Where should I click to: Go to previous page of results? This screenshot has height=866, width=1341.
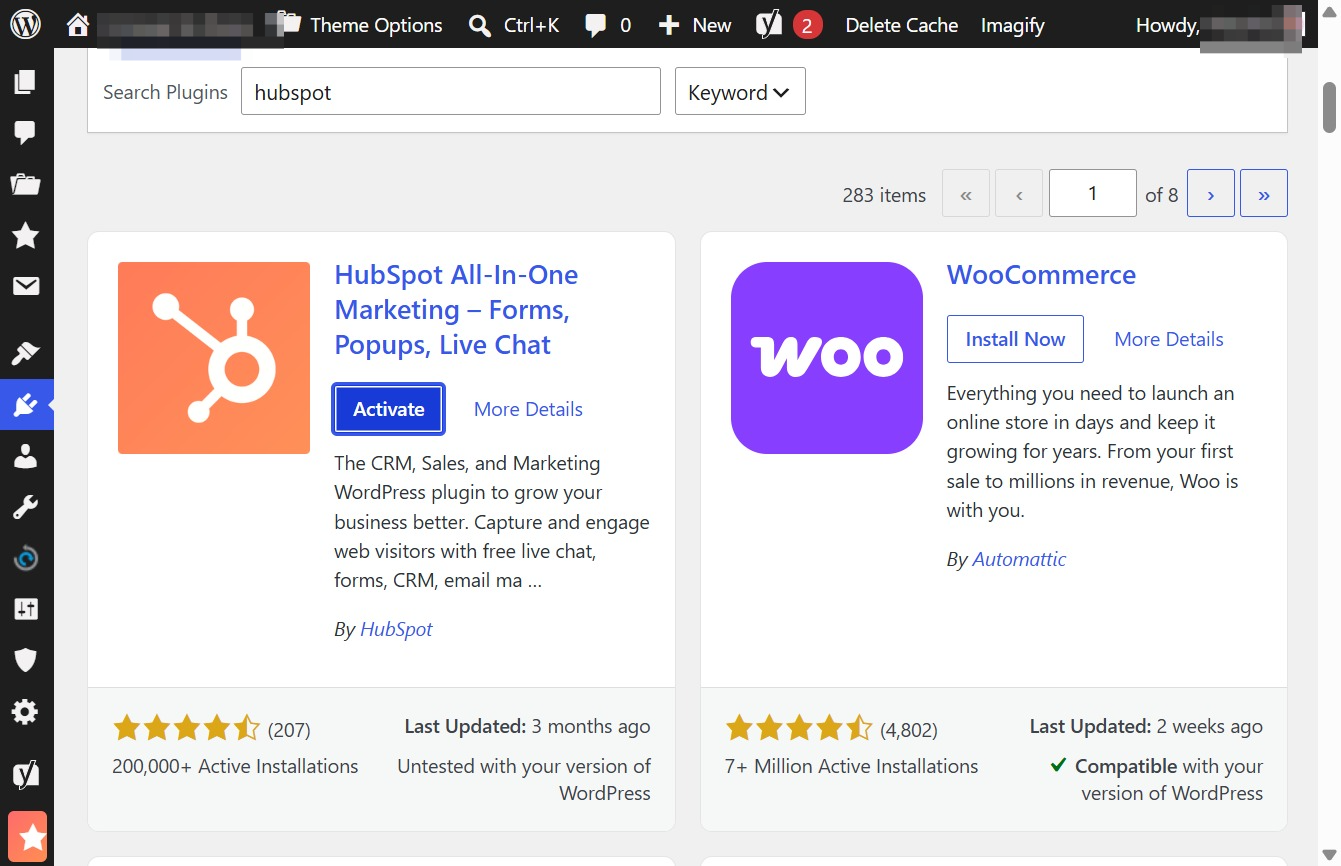click(x=1019, y=194)
